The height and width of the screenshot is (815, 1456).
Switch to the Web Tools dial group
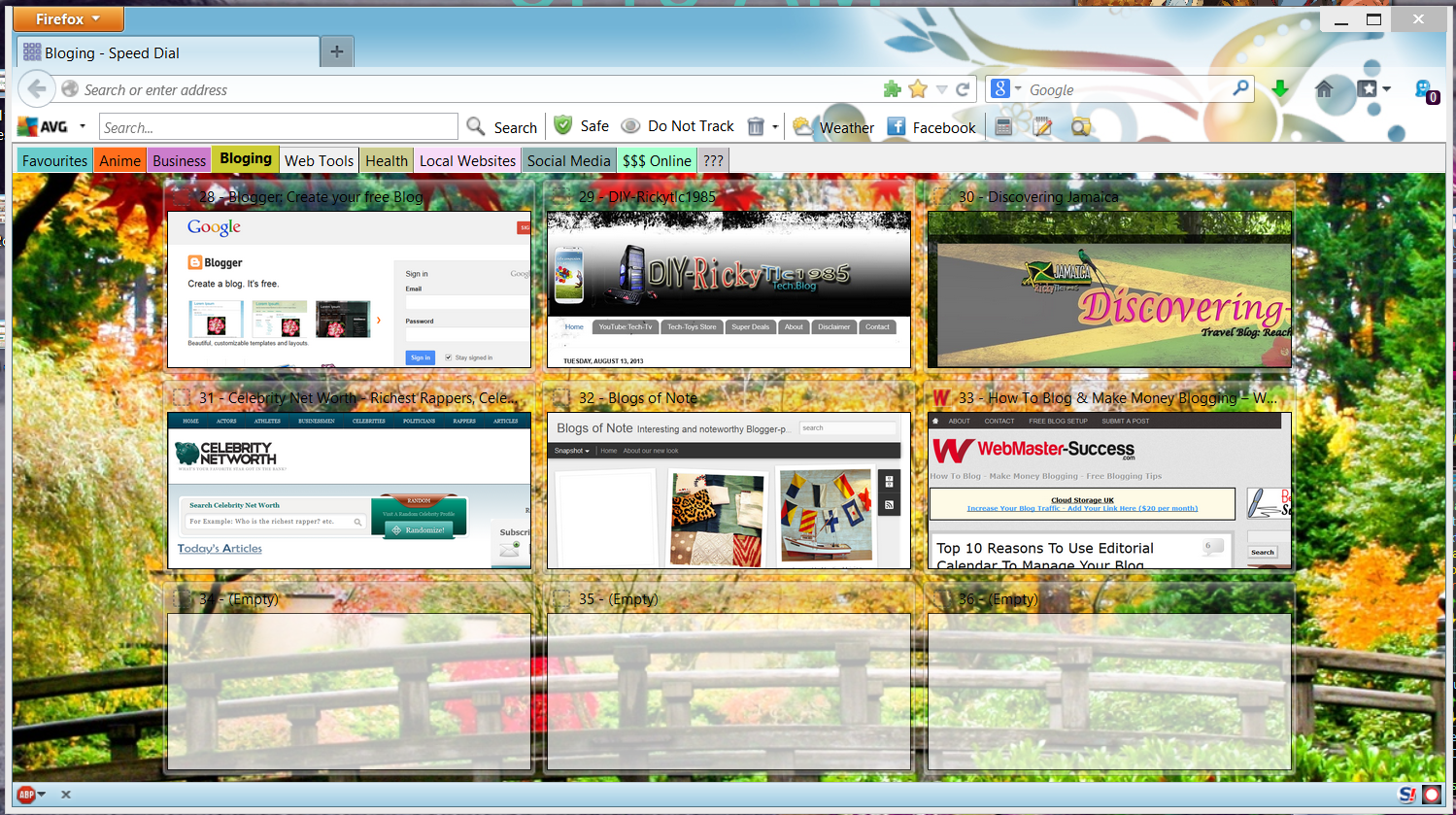pyautogui.click(x=320, y=160)
